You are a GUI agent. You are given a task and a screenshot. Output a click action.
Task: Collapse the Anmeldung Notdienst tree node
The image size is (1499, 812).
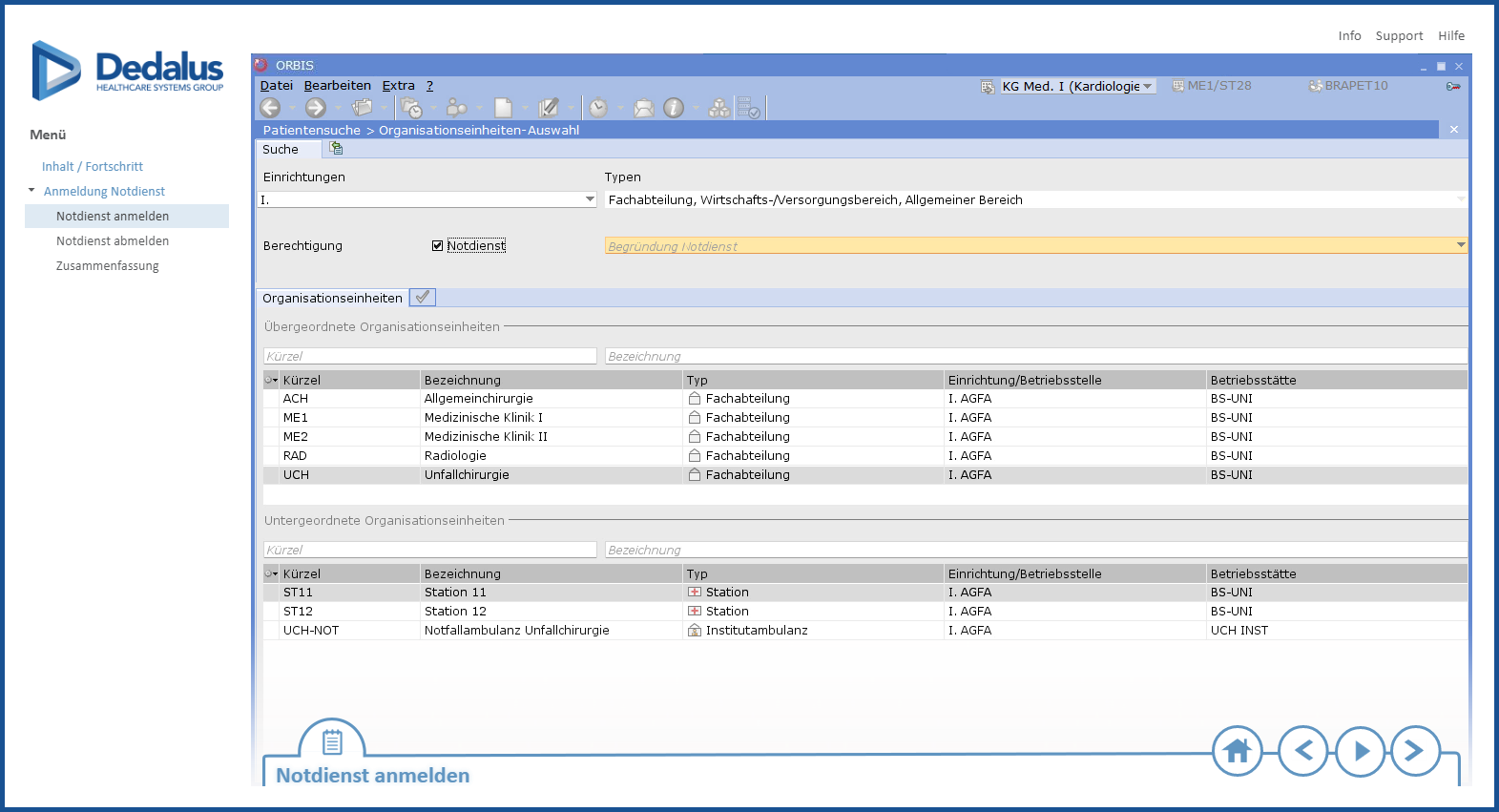pos(31,191)
